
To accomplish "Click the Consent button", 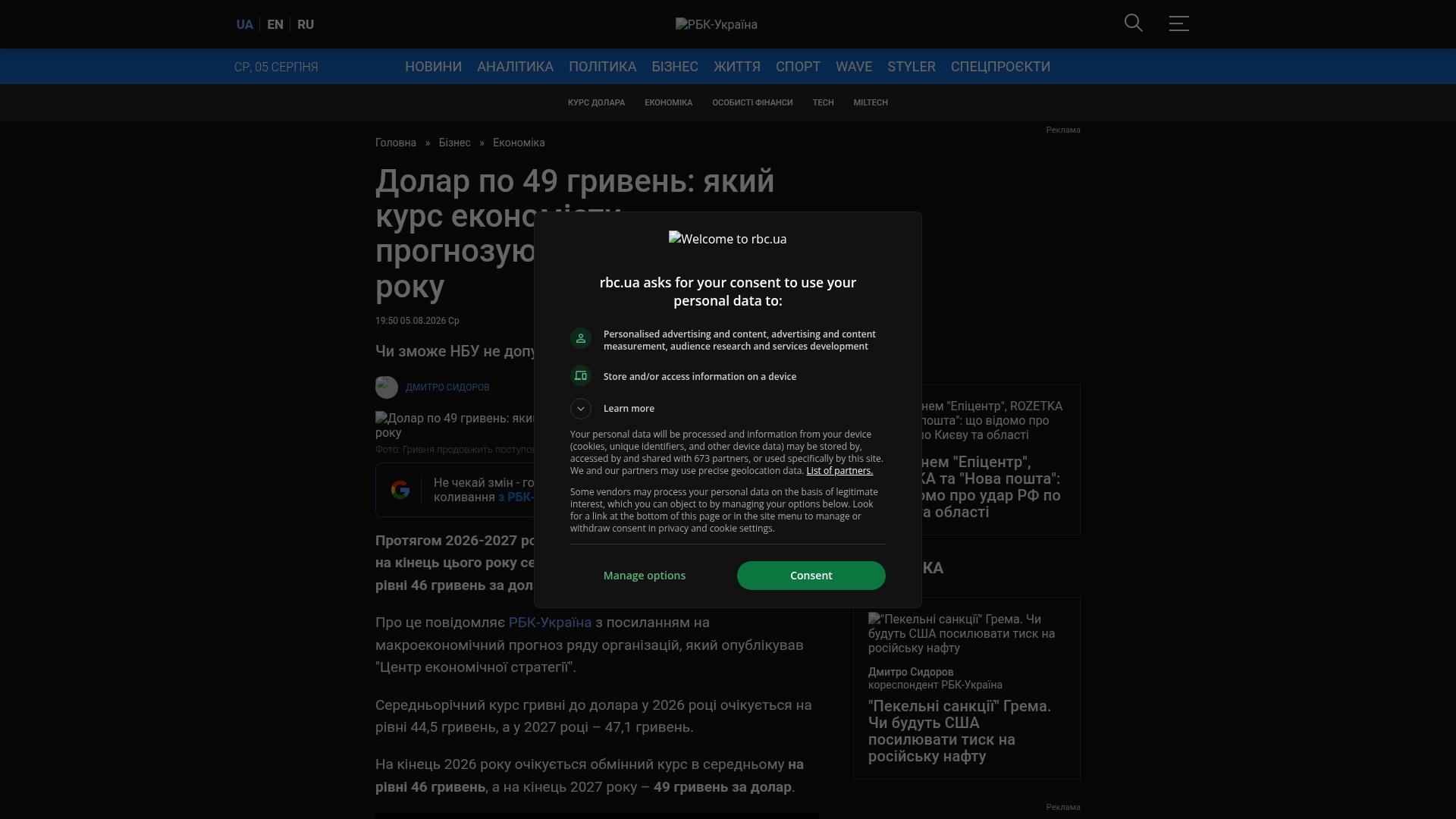I will 811,576.
